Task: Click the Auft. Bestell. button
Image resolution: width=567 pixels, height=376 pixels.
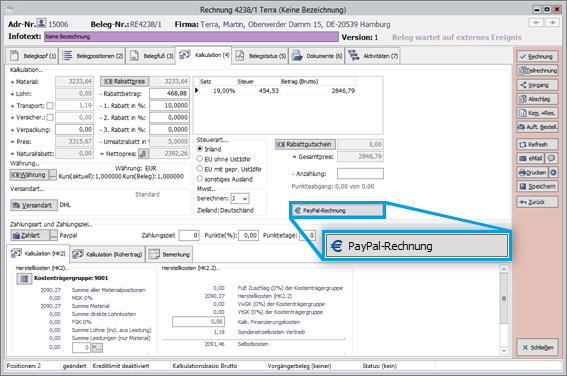Action: point(537,127)
